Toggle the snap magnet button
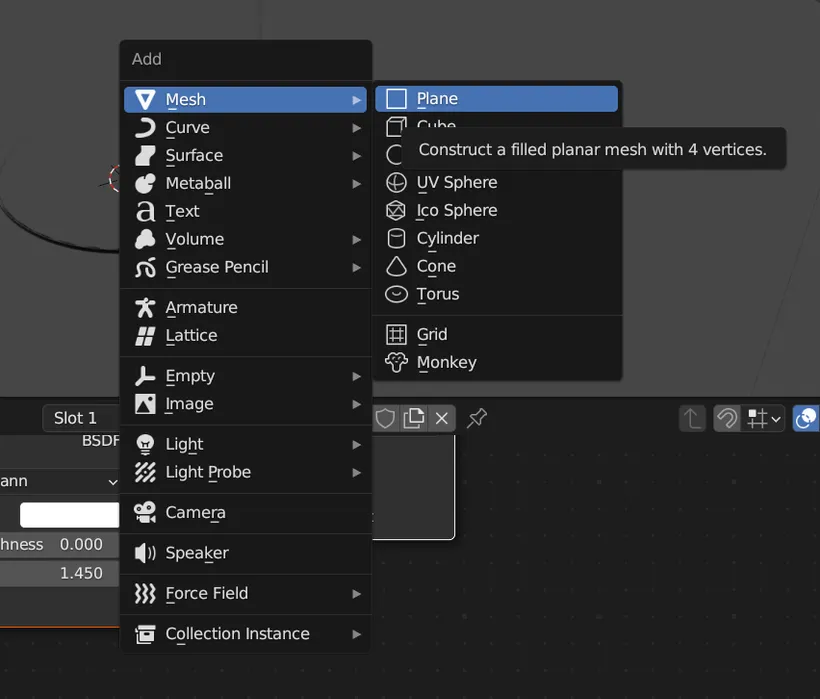The height and width of the screenshot is (699, 820). click(727, 419)
